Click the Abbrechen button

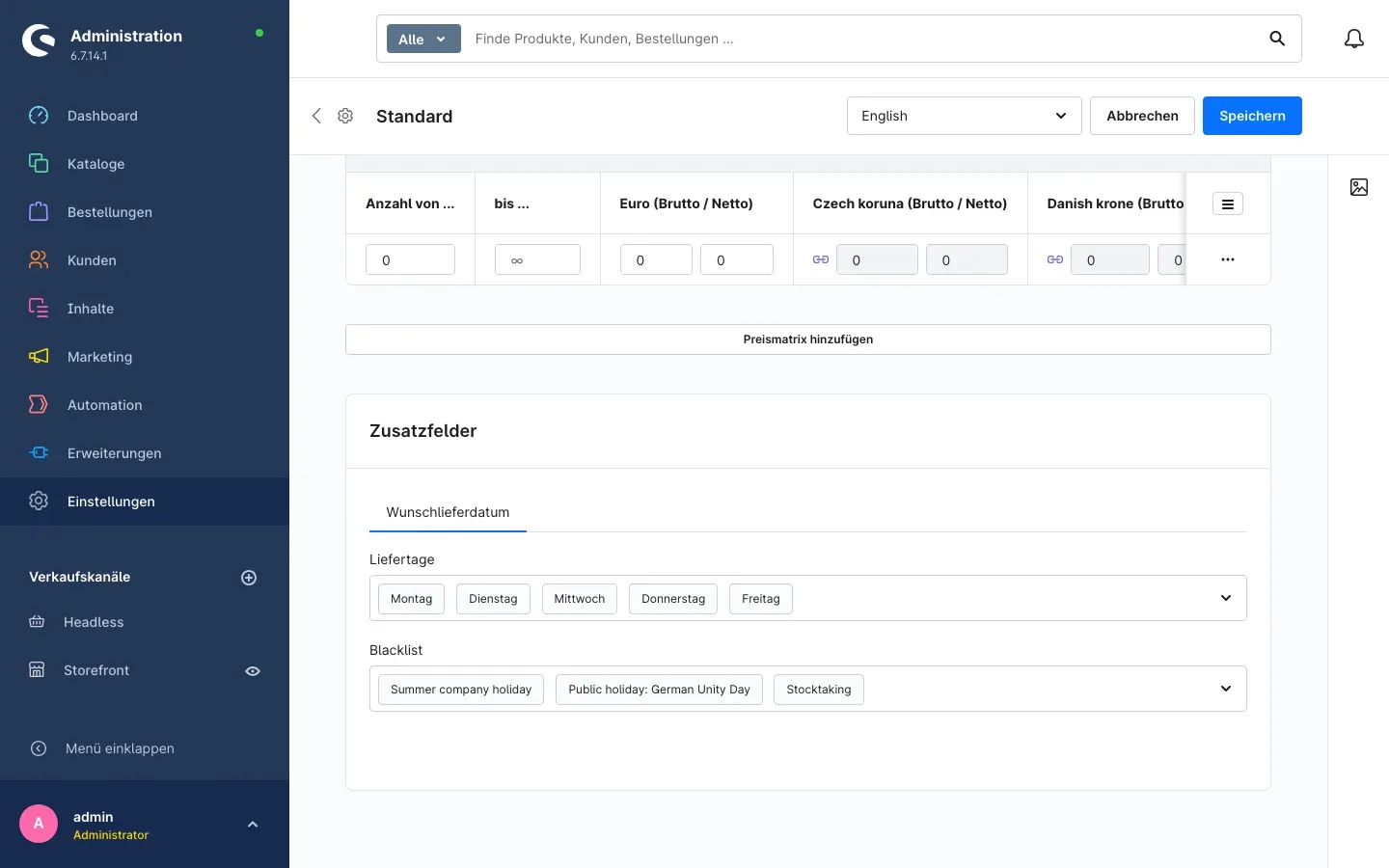1142,116
